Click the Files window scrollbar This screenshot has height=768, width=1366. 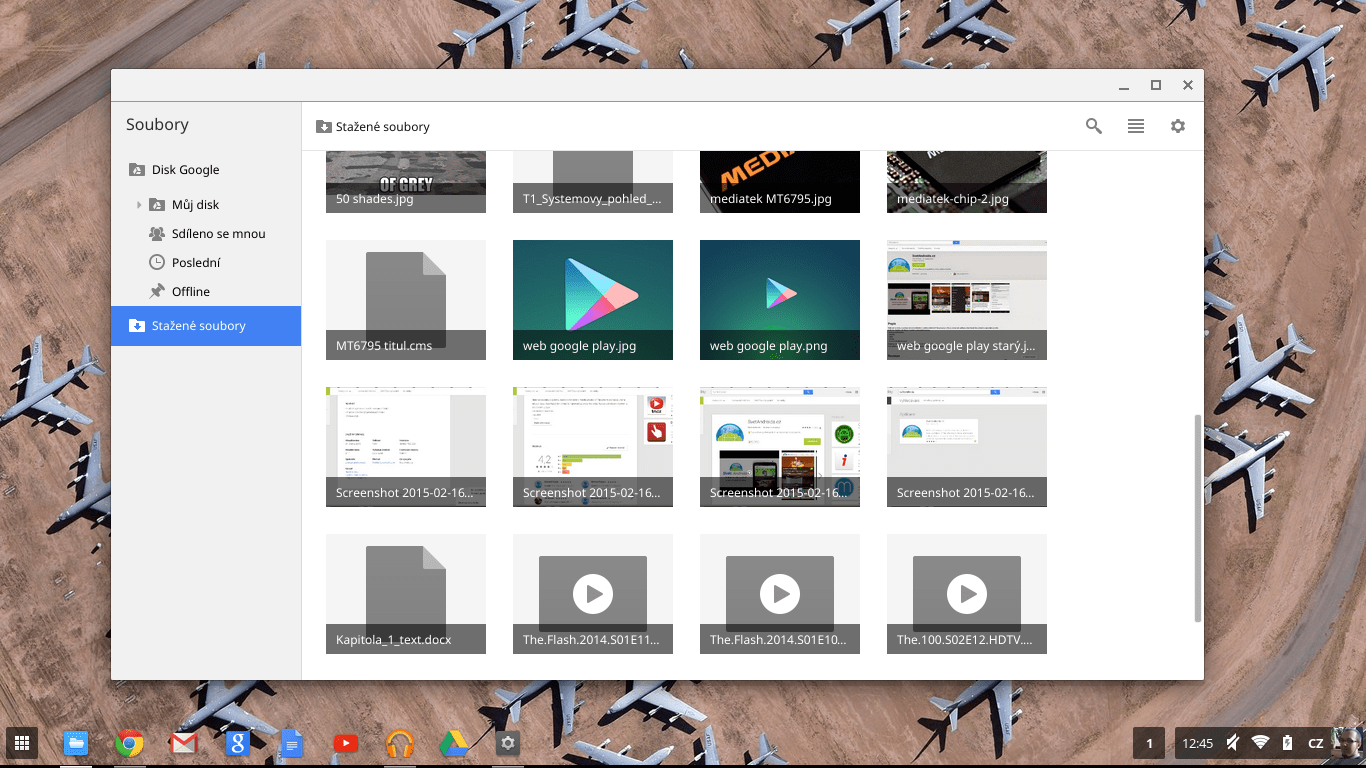[1198, 519]
